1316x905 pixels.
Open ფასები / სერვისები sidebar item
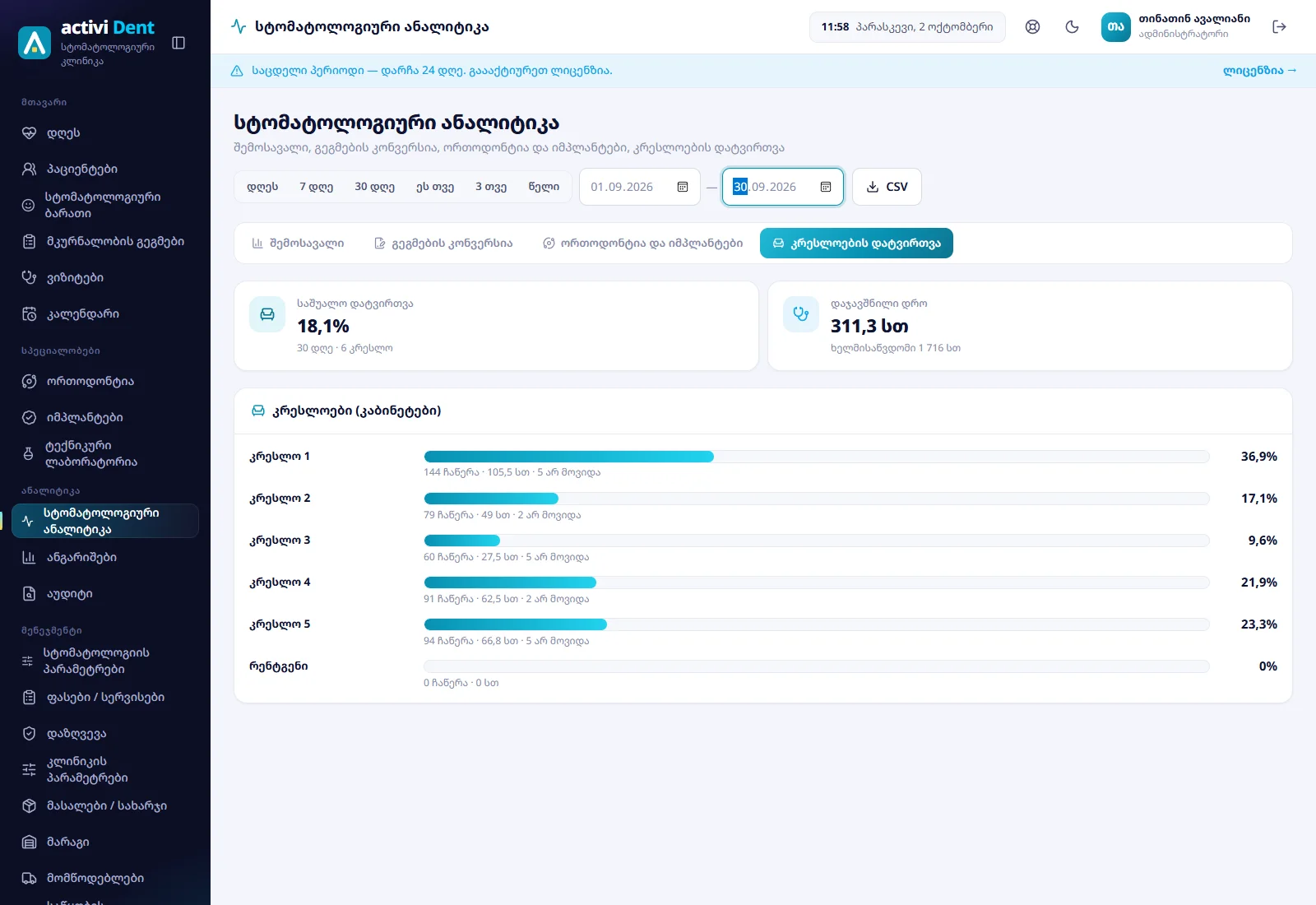[105, 698]
